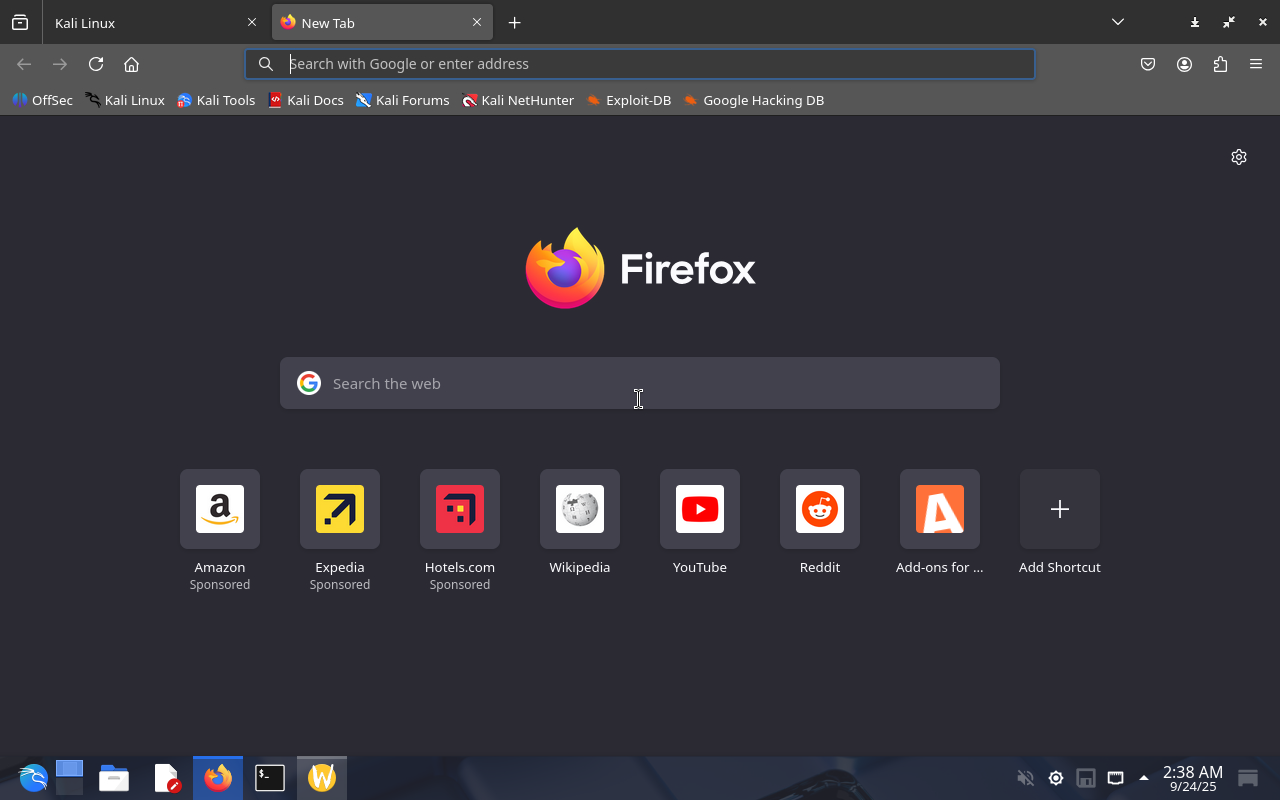Viewport: 1280px width, 800px height.
Task: Open the Exploit-DB bookmark
Action: coord(628,100)
